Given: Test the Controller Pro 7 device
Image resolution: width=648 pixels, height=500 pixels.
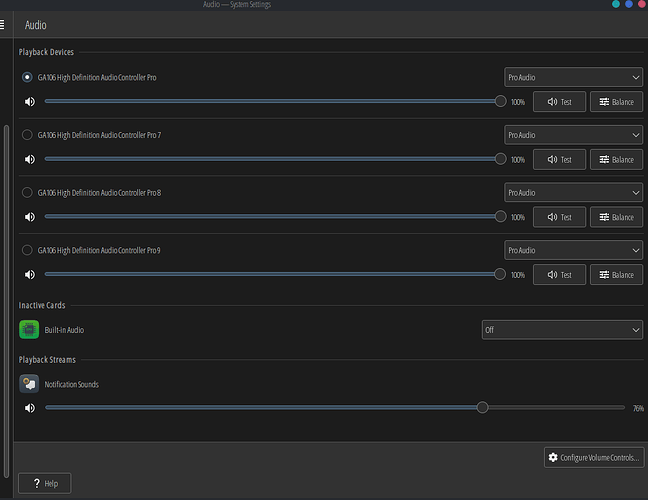Looking at the screenshot, I should [x=559, y=159].
